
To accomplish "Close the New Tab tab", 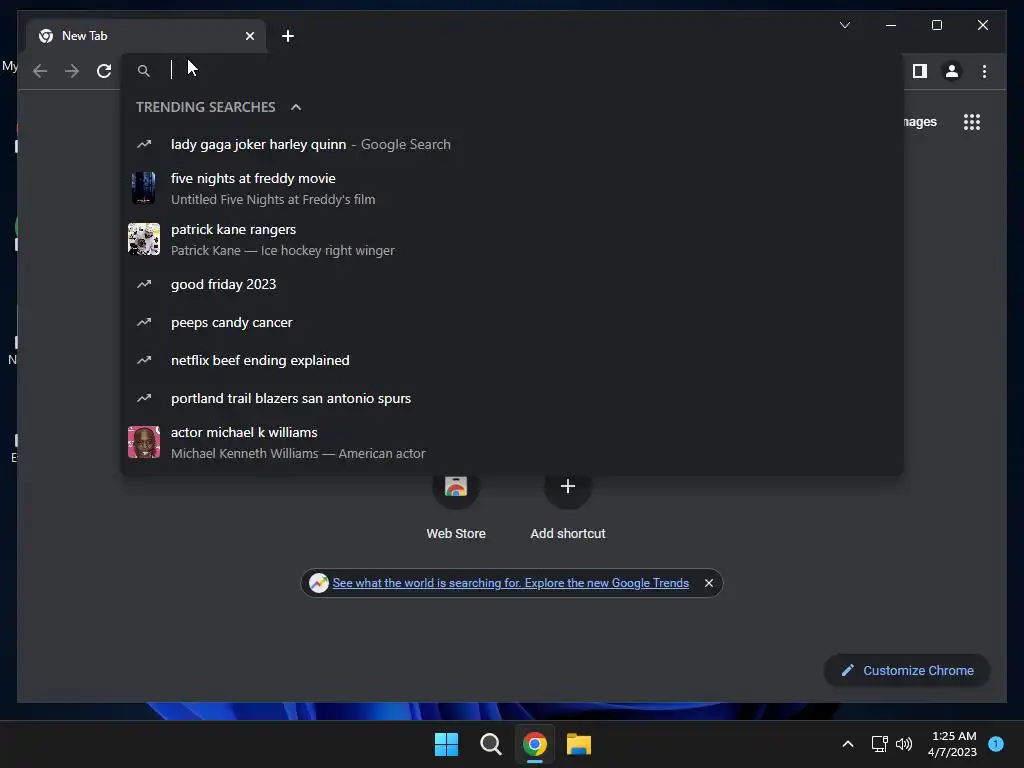I will tap(249, 36).
